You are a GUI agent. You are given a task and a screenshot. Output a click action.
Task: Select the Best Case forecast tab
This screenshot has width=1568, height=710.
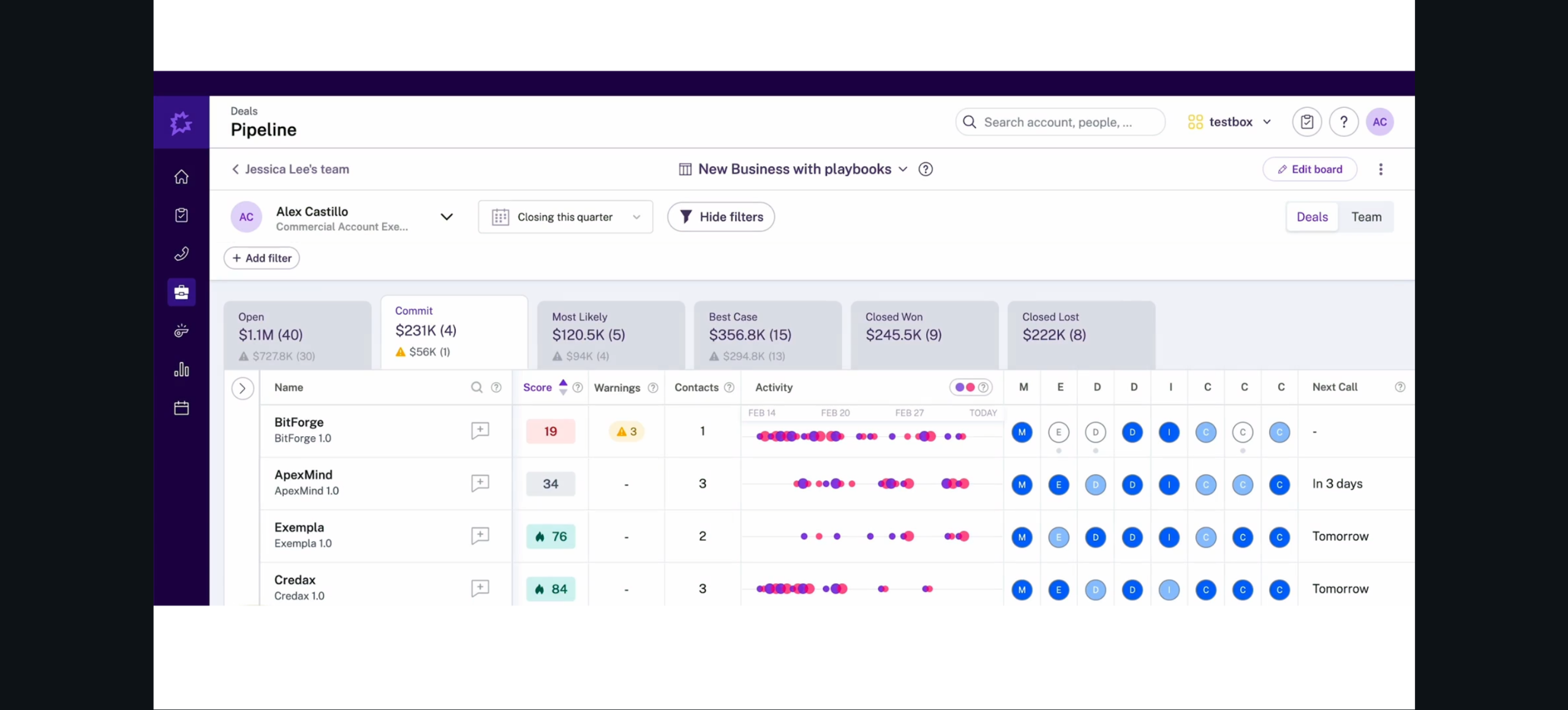[x=767, y=334]
